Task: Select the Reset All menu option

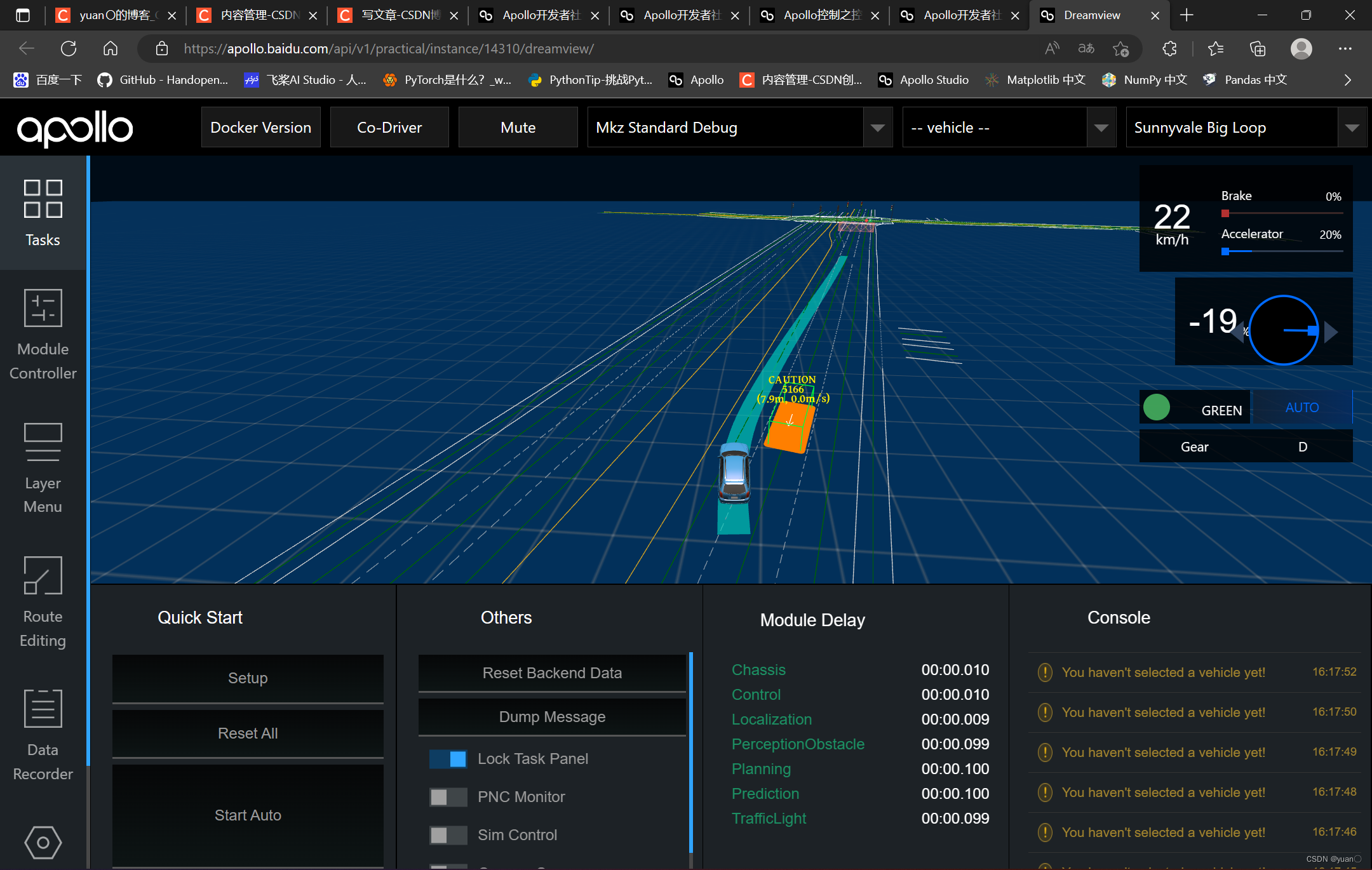Action: point(247,733)
